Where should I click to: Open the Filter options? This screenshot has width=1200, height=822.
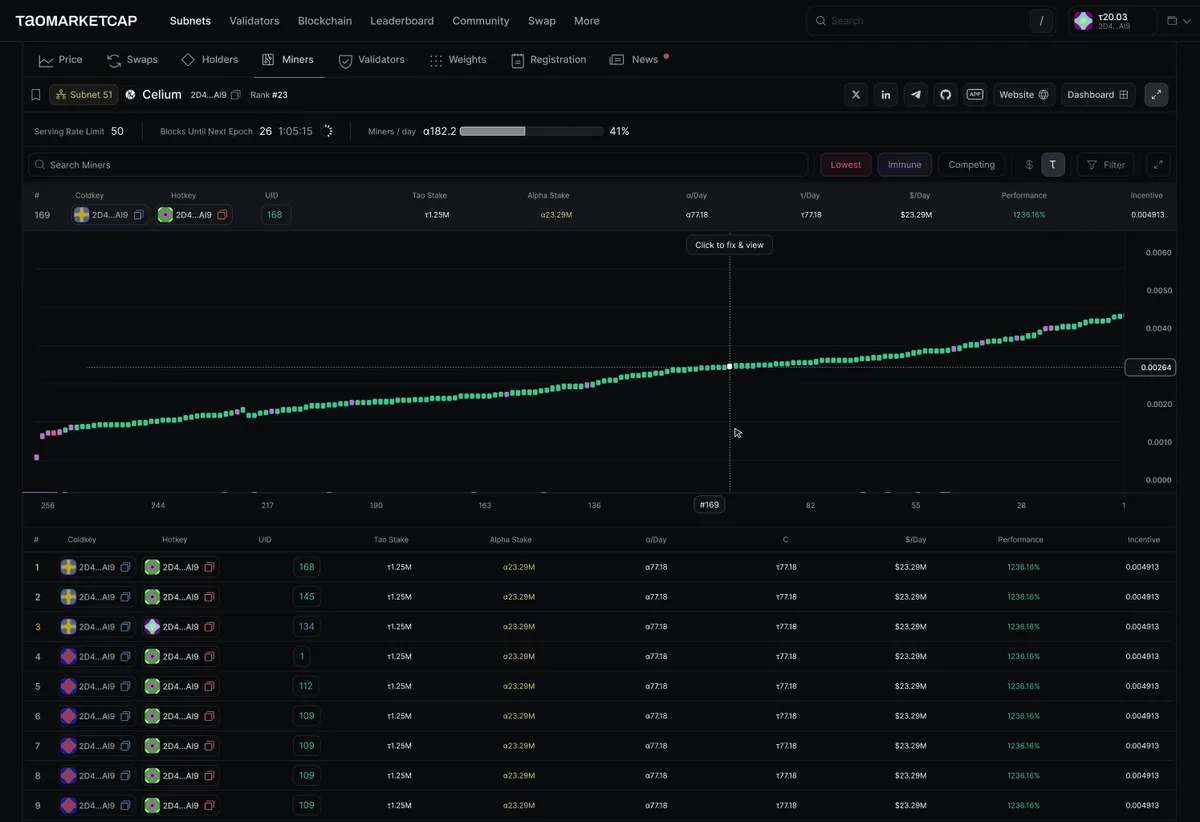point(1105,165)
